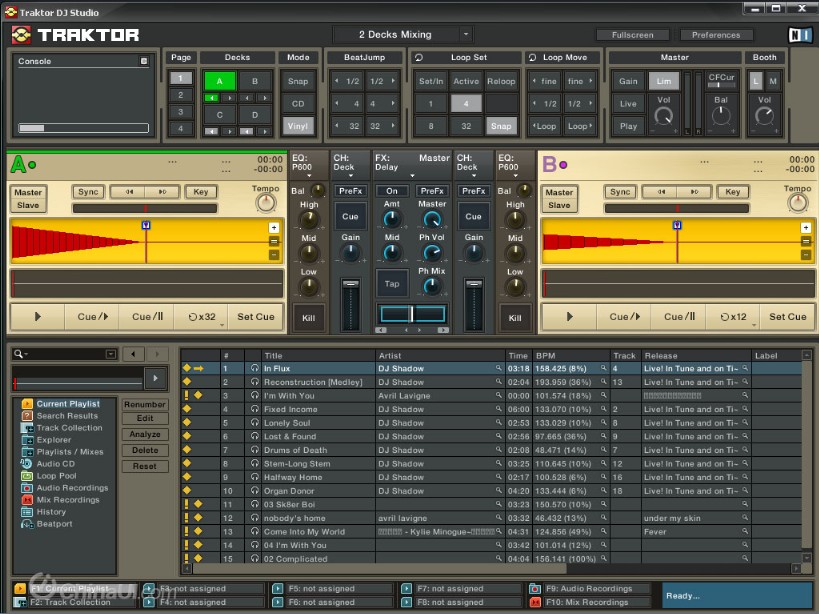The image size is (819, 614).
Task: Select Track Collection in browser tree
Action: point(69,428)
